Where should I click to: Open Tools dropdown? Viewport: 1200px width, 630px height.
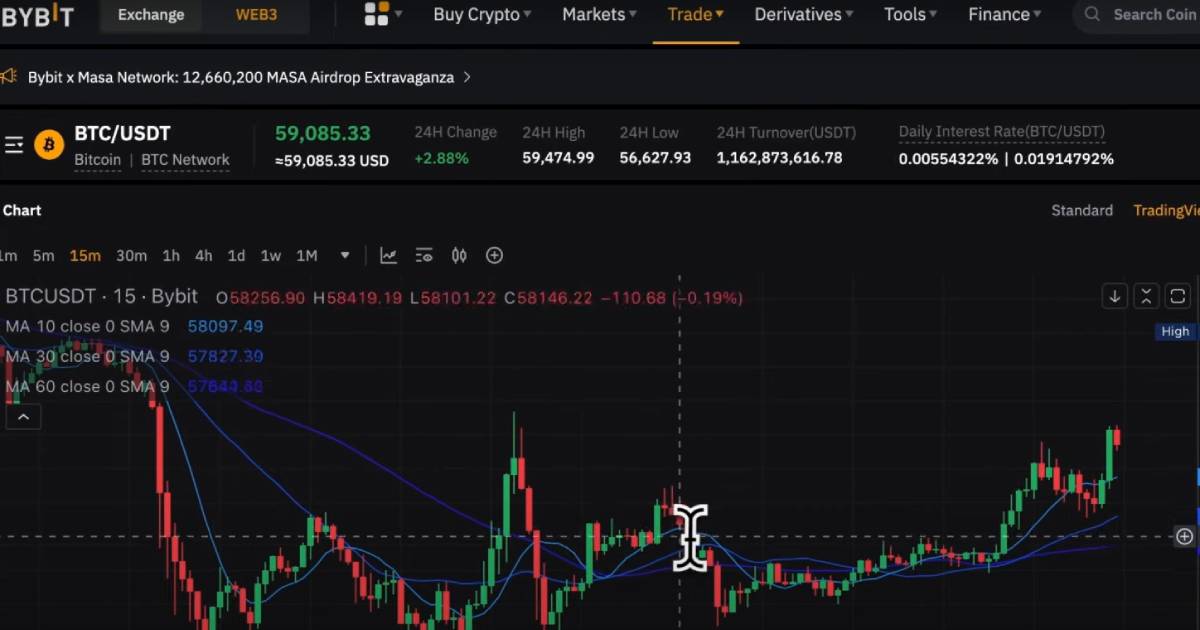pyautogui.click(x=912, y=14)
